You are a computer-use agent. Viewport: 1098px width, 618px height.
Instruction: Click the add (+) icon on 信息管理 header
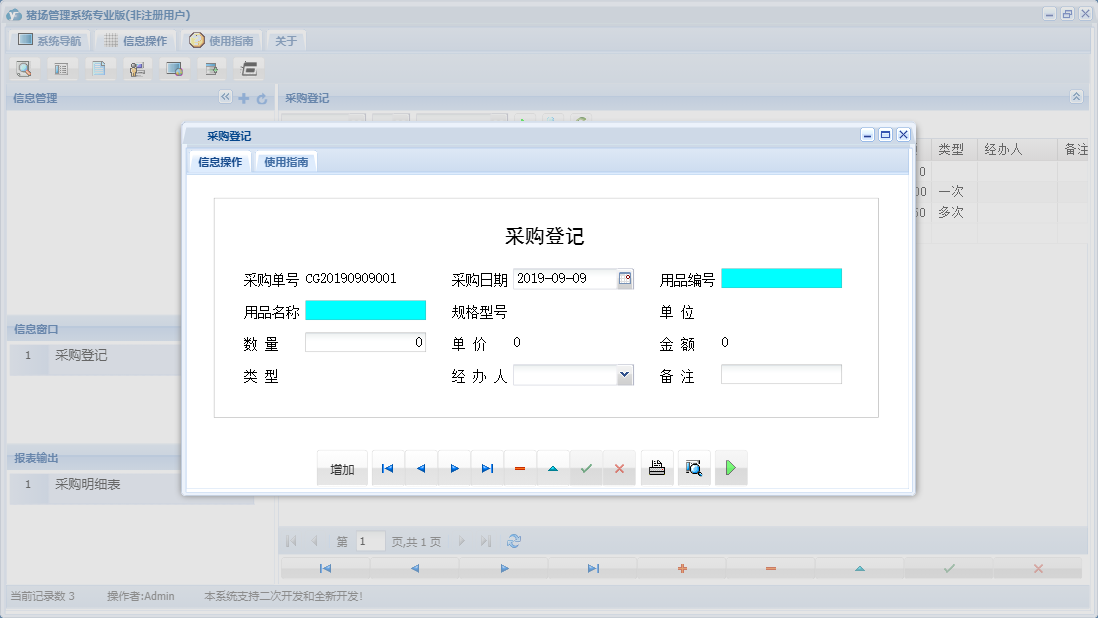[x=244, y=98]
